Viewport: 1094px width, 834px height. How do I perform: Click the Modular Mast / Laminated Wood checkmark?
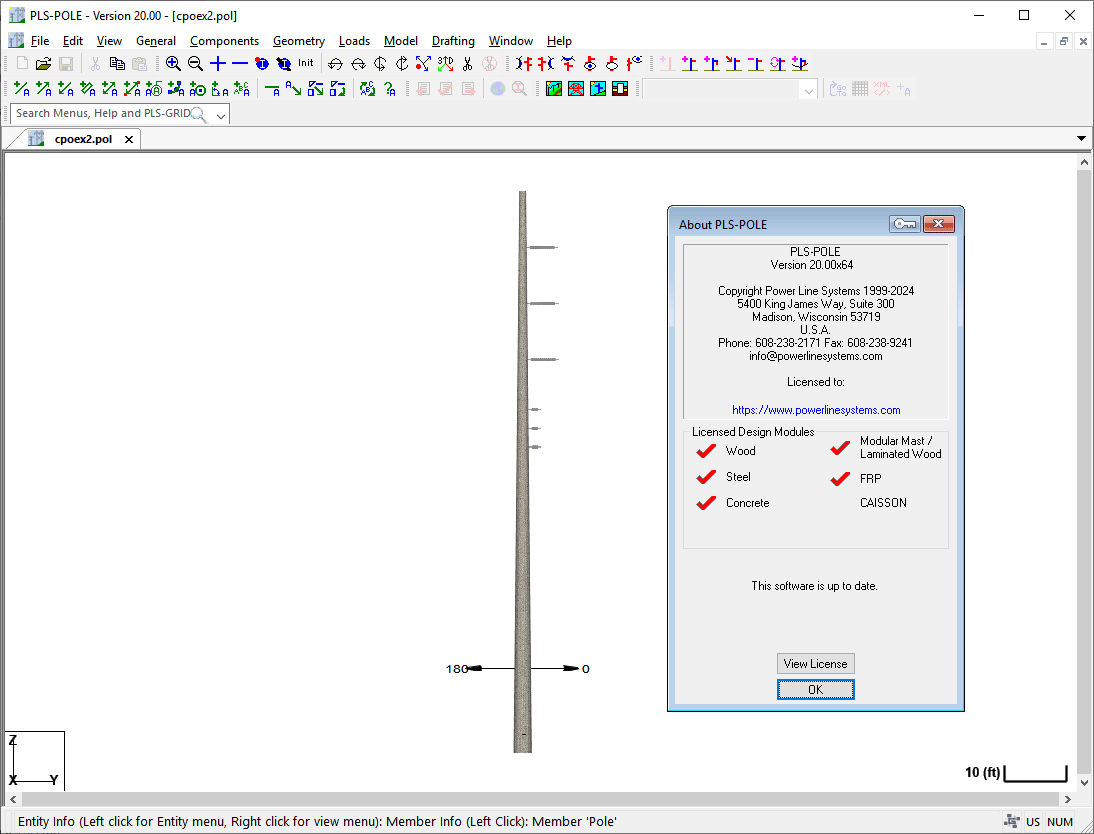840,447
